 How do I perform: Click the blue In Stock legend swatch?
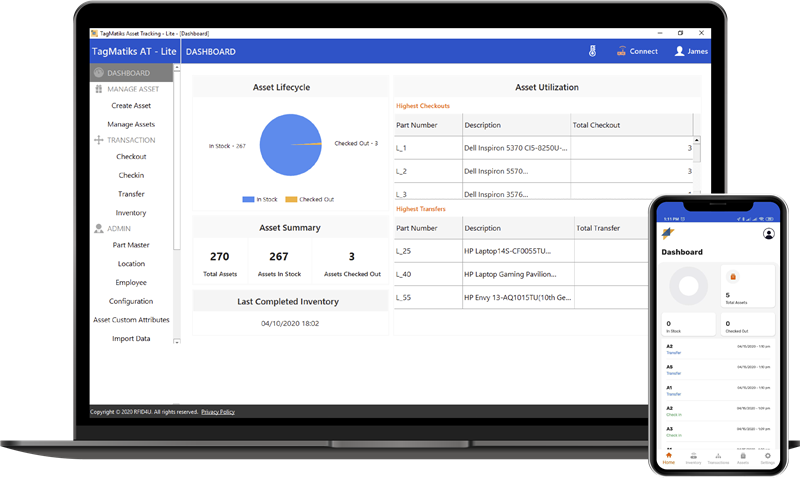click(248, 199)
